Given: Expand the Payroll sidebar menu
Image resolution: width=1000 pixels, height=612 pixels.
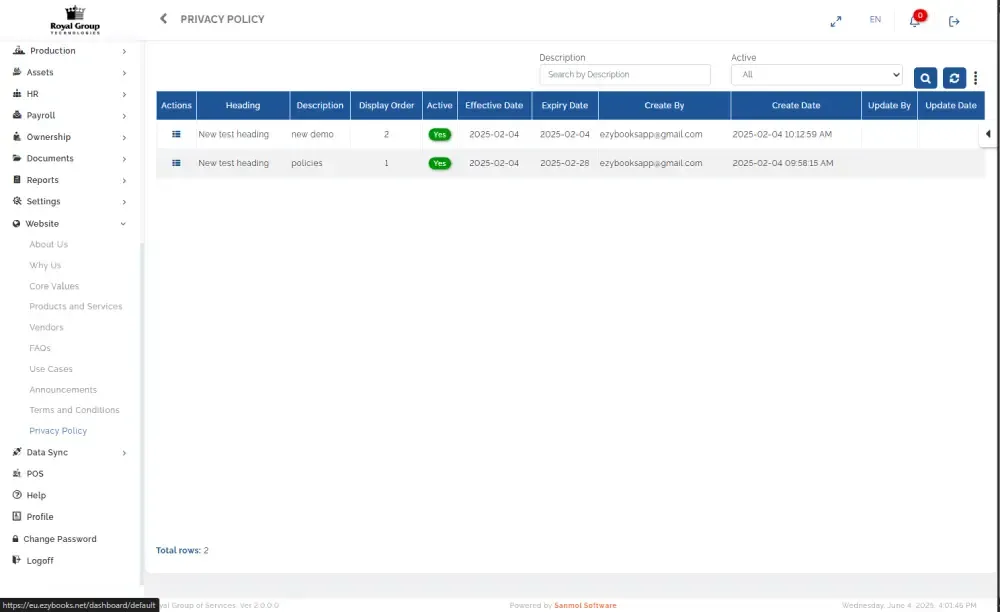Looking at the screenshot, I should tap(68, 115).
